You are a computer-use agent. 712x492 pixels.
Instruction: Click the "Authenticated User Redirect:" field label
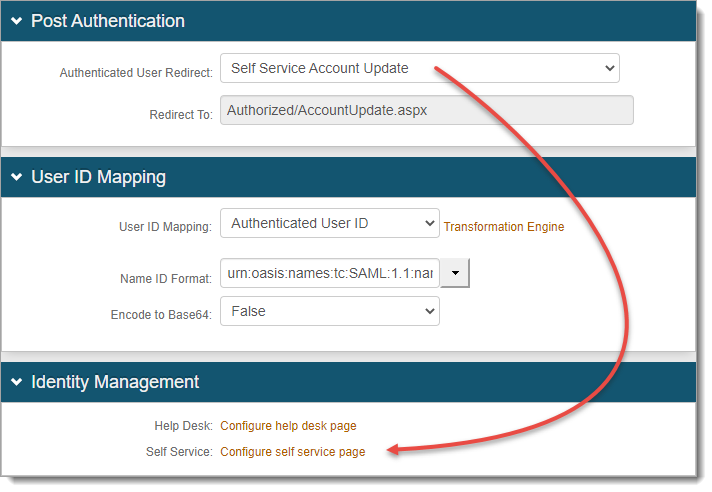(x=136, y=73)
